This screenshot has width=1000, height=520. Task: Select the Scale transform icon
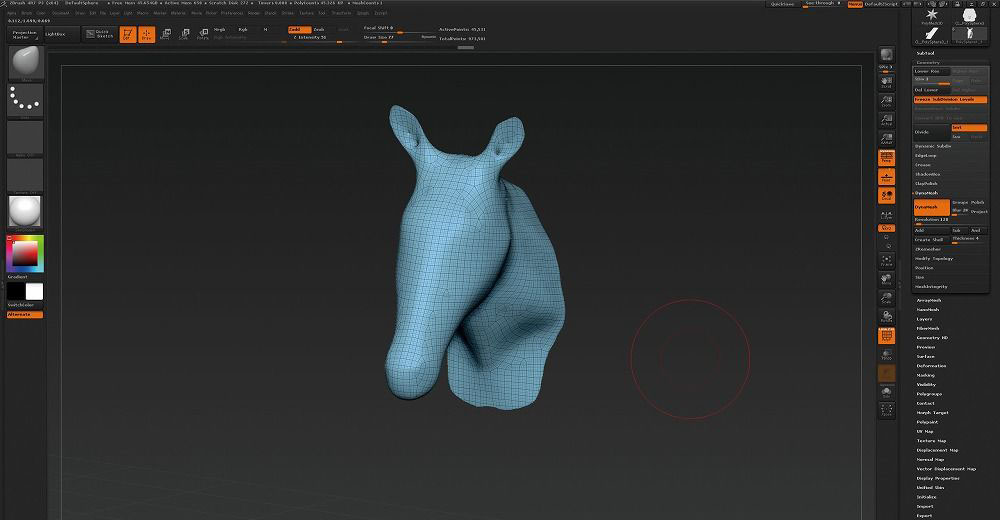(184, 34)
